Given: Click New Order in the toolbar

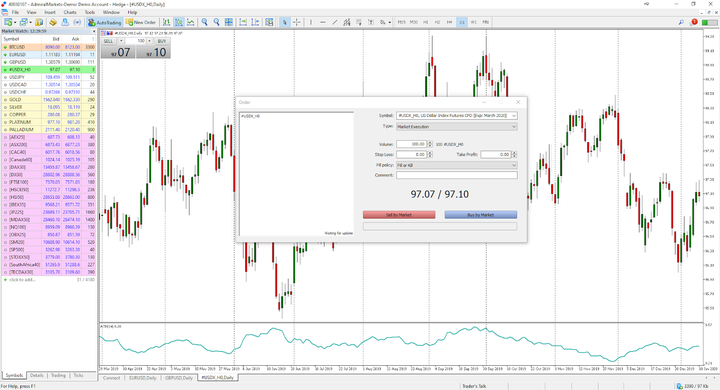Looking at the screenshot, I should (141, 22).
